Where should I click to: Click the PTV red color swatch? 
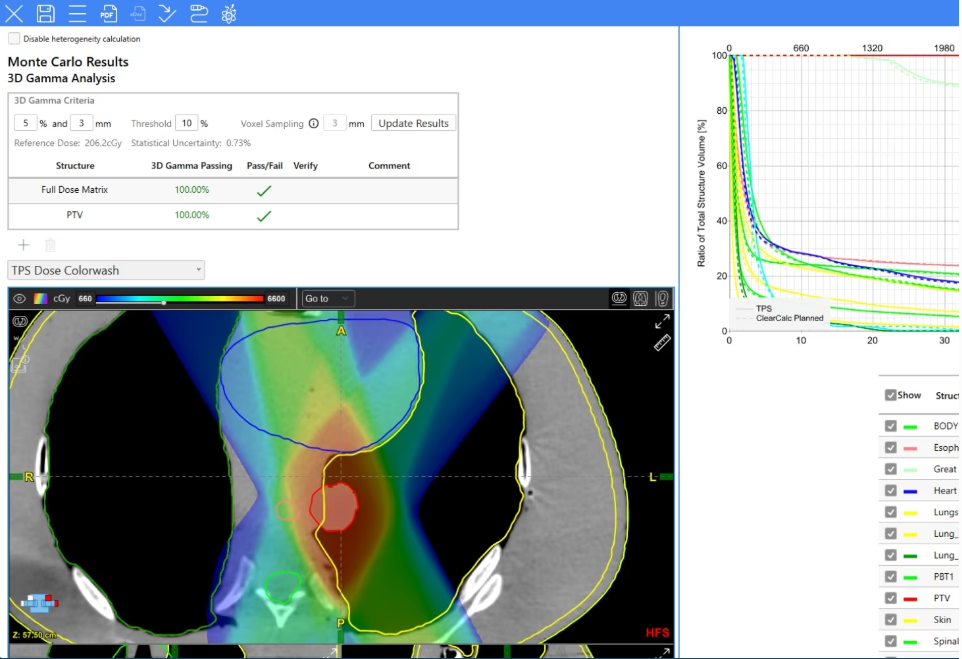(x=910, y=599)
